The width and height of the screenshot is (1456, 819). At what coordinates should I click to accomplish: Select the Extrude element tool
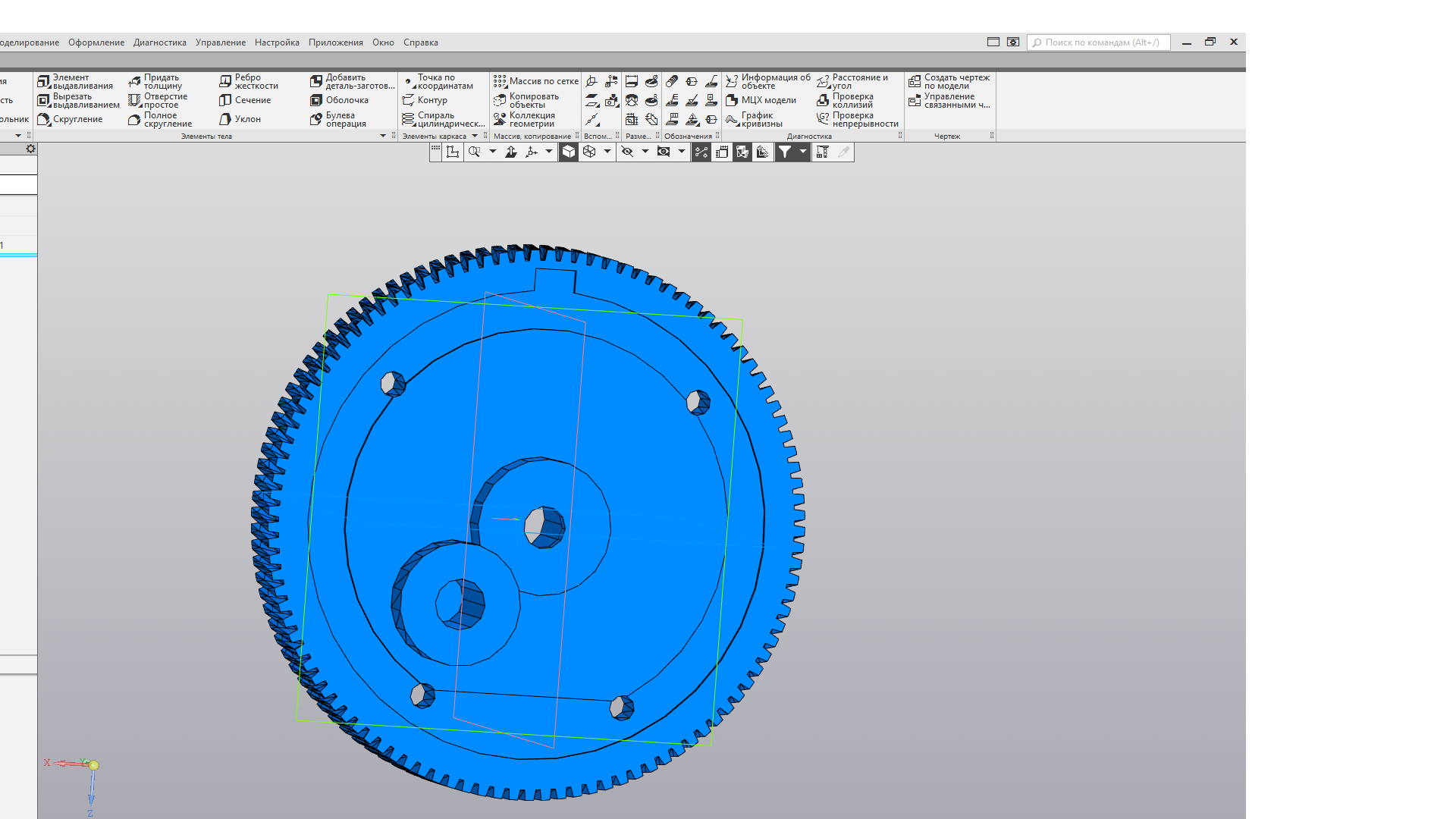pos(76,81)
